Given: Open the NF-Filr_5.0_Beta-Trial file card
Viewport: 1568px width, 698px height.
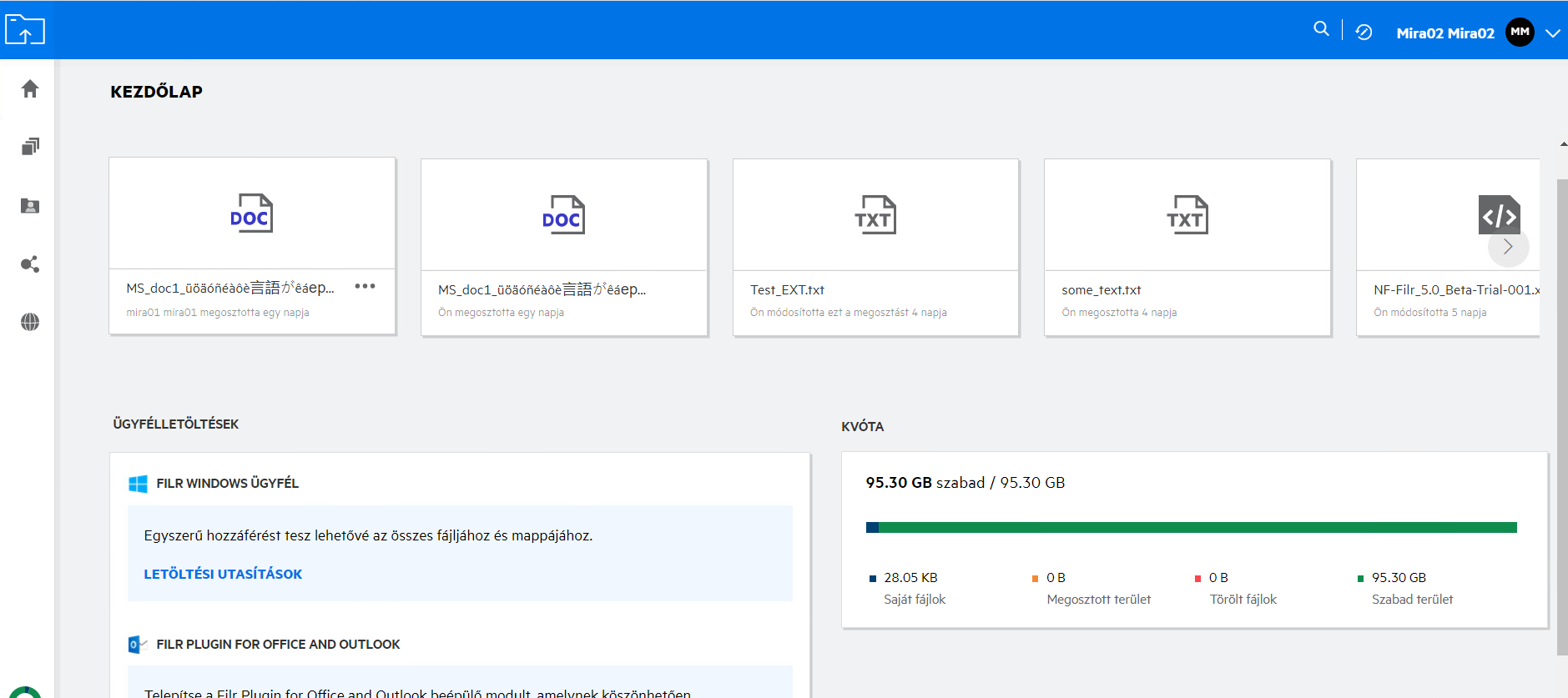Looking at the screenshot, I should click(1448, 290).
